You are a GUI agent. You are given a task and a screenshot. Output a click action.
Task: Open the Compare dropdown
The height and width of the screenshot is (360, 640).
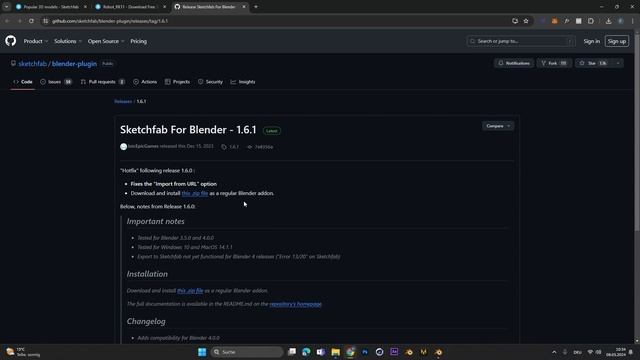pos(498,126)
